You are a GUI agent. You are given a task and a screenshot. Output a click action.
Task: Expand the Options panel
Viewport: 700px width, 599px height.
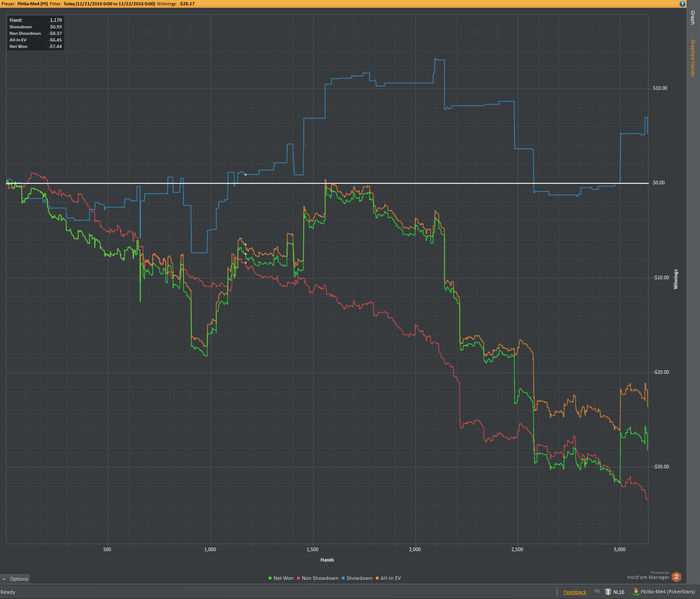tap(15, 579)
